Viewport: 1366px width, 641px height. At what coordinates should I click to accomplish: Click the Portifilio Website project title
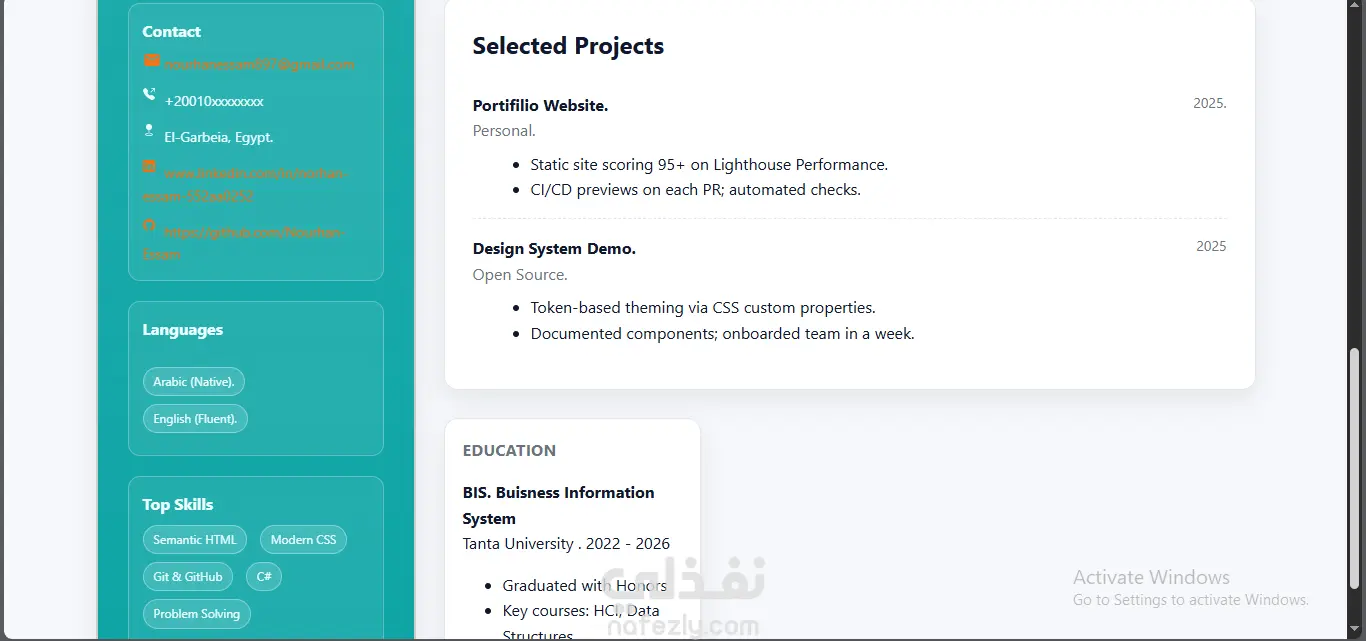coord(540,105)
